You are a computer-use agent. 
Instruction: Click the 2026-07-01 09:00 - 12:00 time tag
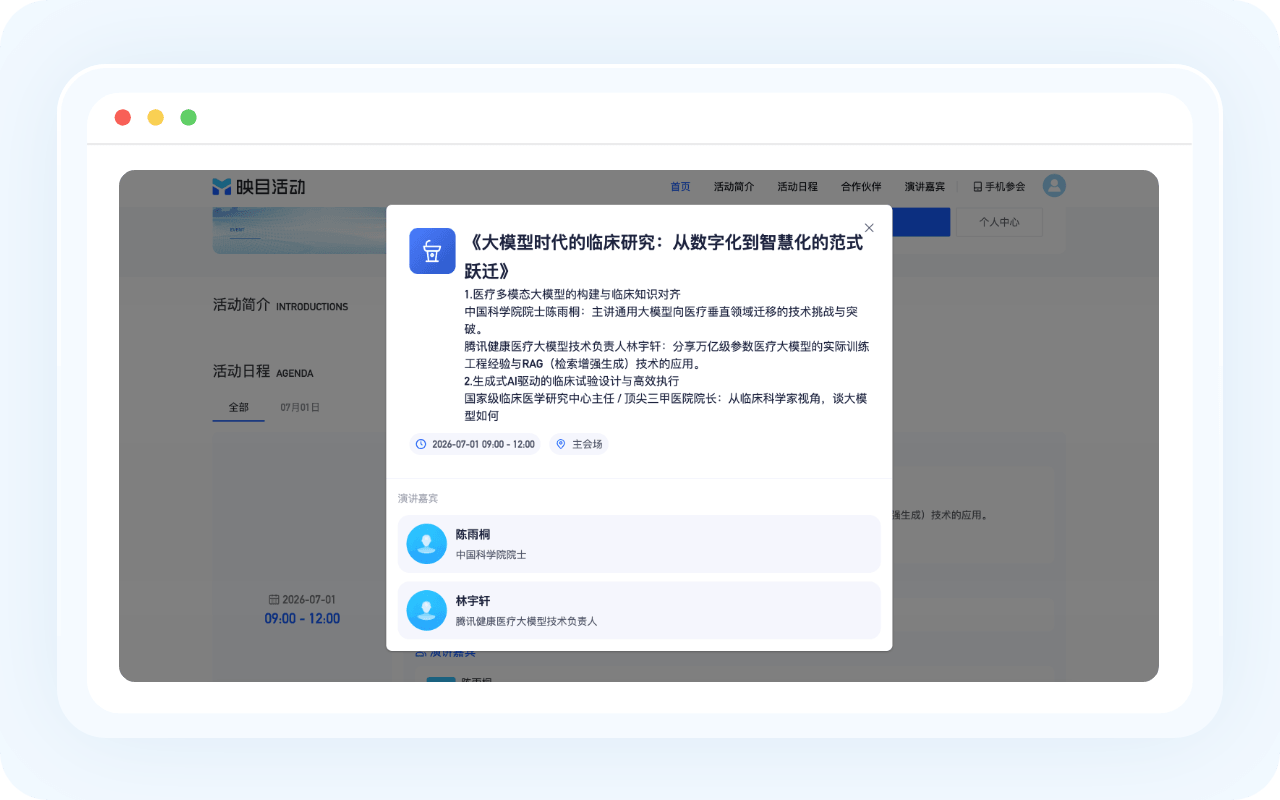[x=476, y=444]
